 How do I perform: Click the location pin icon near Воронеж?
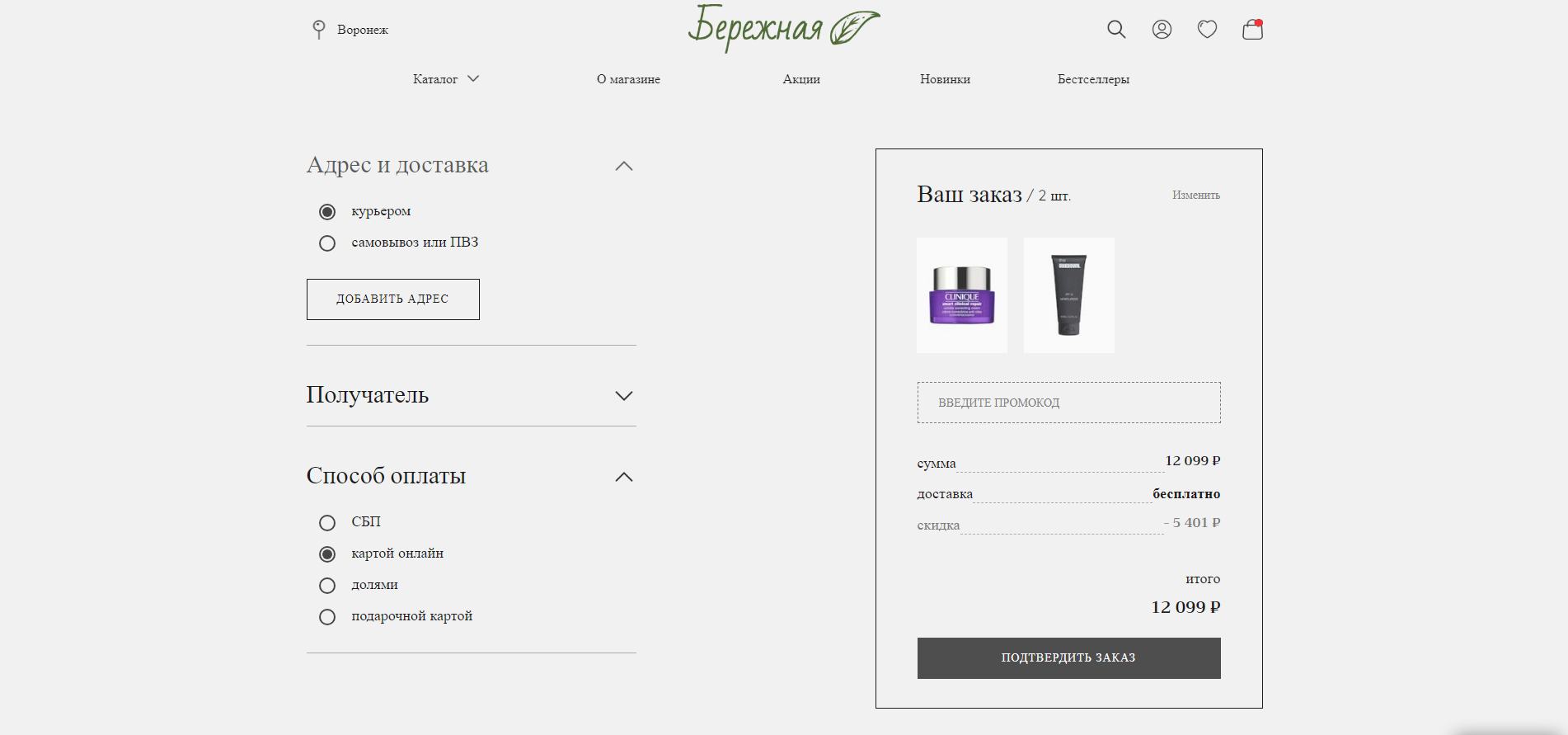[319, 30]
